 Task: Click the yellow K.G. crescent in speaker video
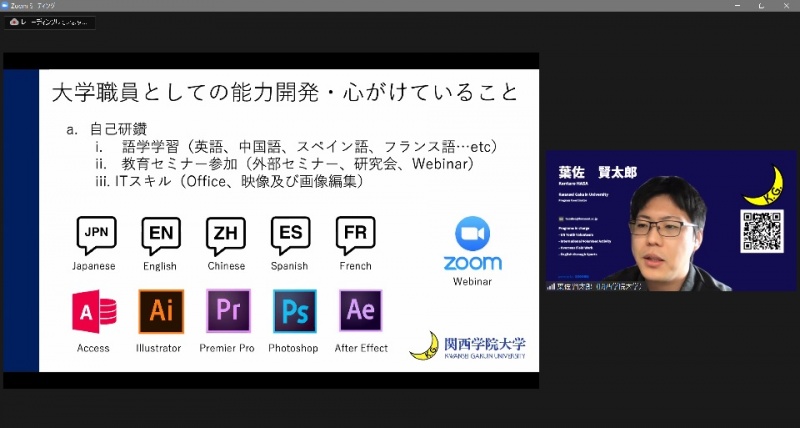[x=764, y=186]
